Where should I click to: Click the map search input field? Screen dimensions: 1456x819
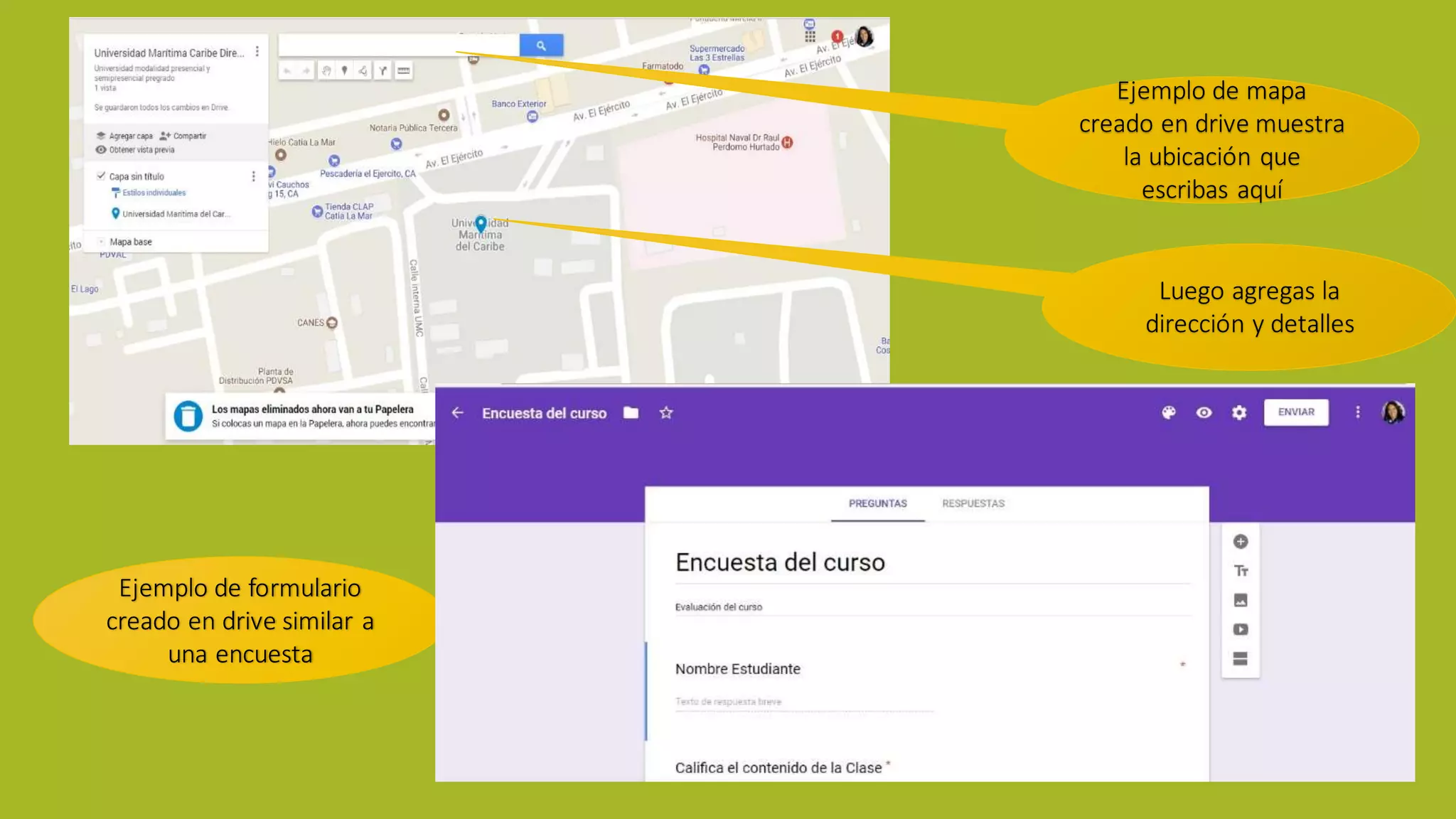[399, 45]
